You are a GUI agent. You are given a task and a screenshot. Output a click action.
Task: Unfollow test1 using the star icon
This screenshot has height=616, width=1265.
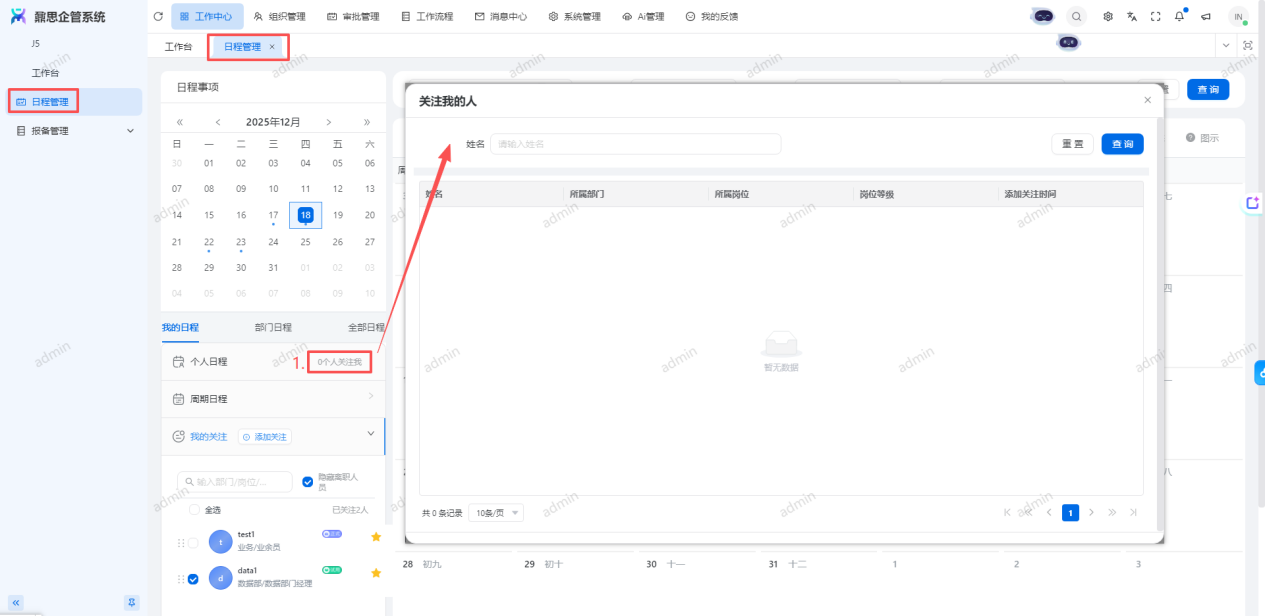(x=376, y=537)
